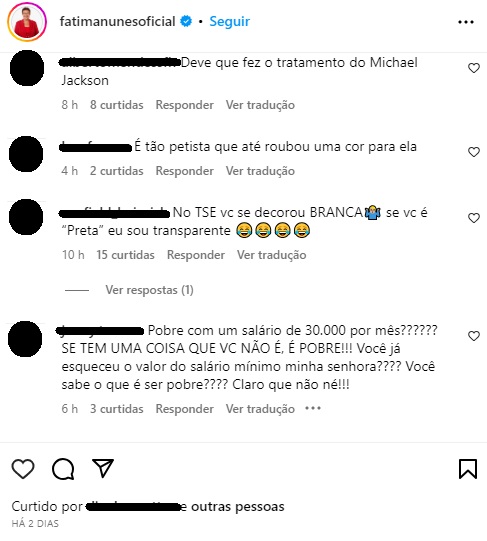Expand 'Ver respostas (1)' replies
The image size is (487, 541).
(x=149, y=290)
